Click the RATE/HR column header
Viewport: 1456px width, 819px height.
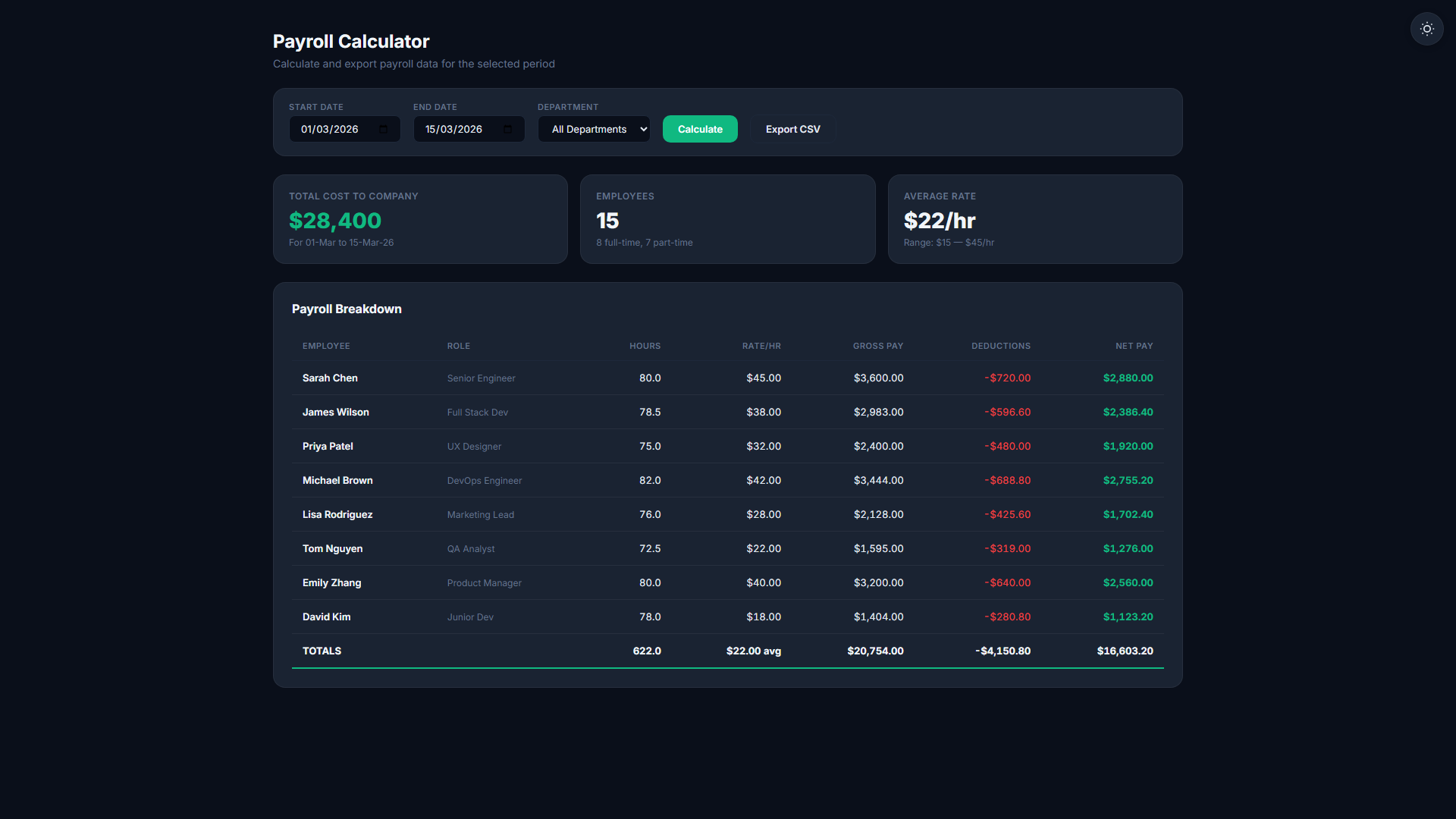click(x=761, y=346)
